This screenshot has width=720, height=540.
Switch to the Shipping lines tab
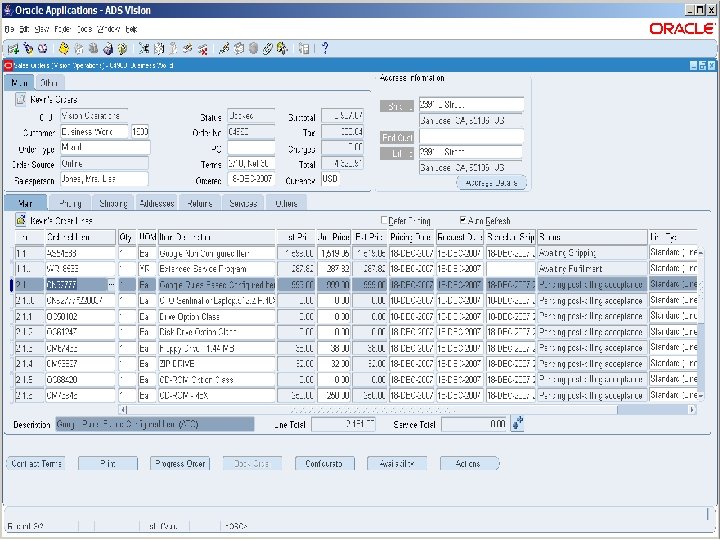point(113,203)
